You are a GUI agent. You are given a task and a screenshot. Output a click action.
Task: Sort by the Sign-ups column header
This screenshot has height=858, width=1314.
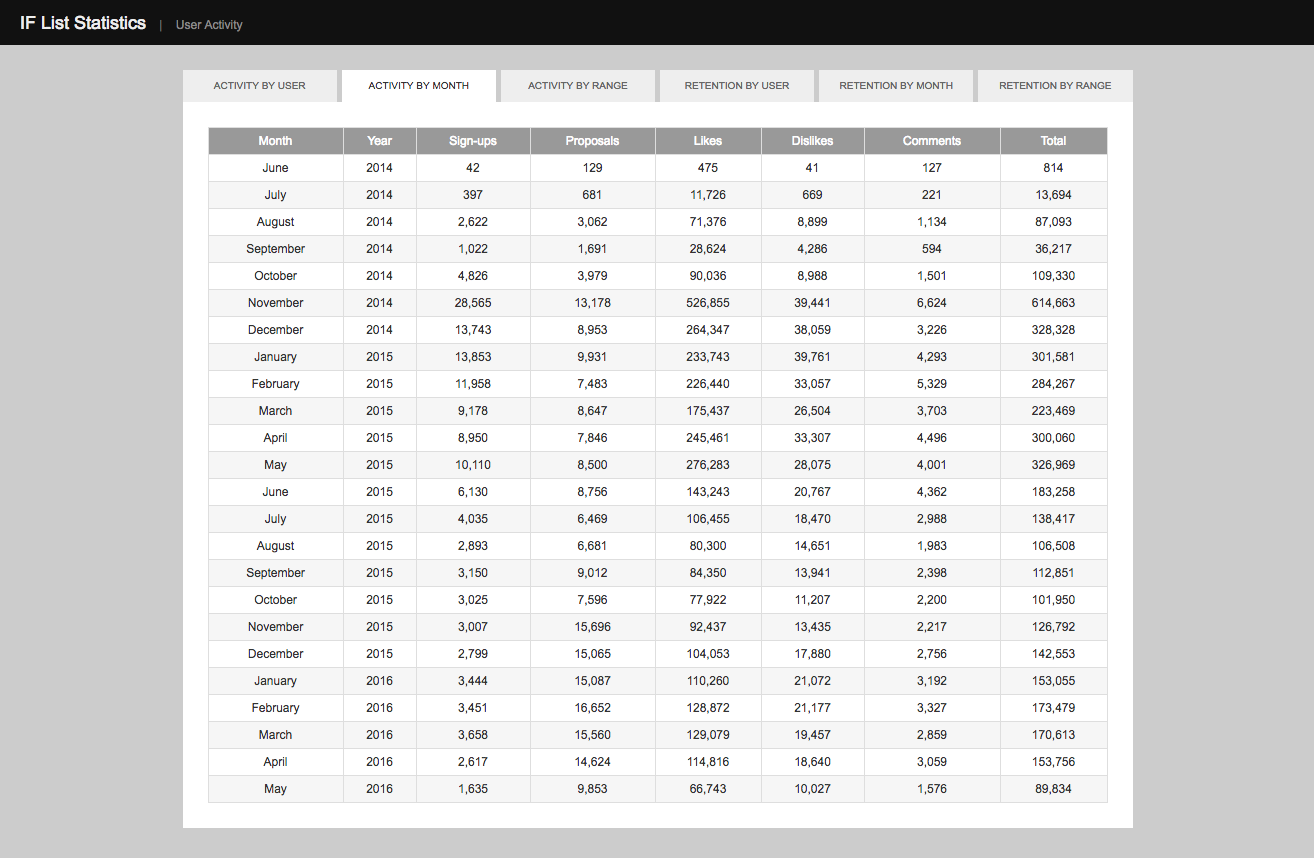[x=473, y=141]
